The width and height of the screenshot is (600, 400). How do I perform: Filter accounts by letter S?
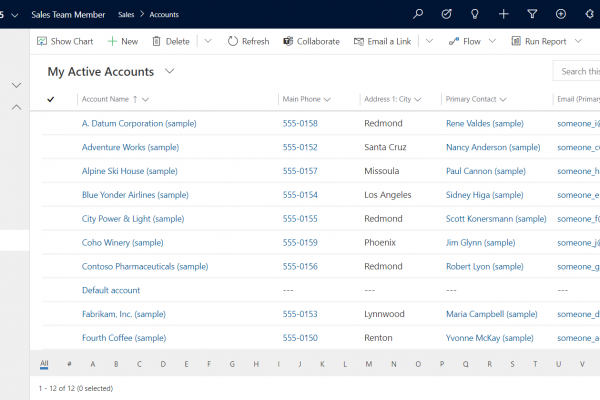pos(512,364)
